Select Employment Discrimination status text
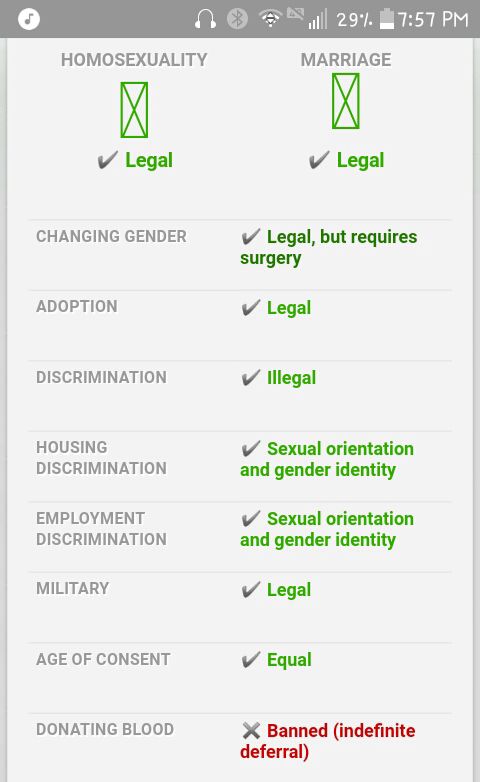Image resolution: width=480 pixels, height=782 pixels. (x=327, y=529)
